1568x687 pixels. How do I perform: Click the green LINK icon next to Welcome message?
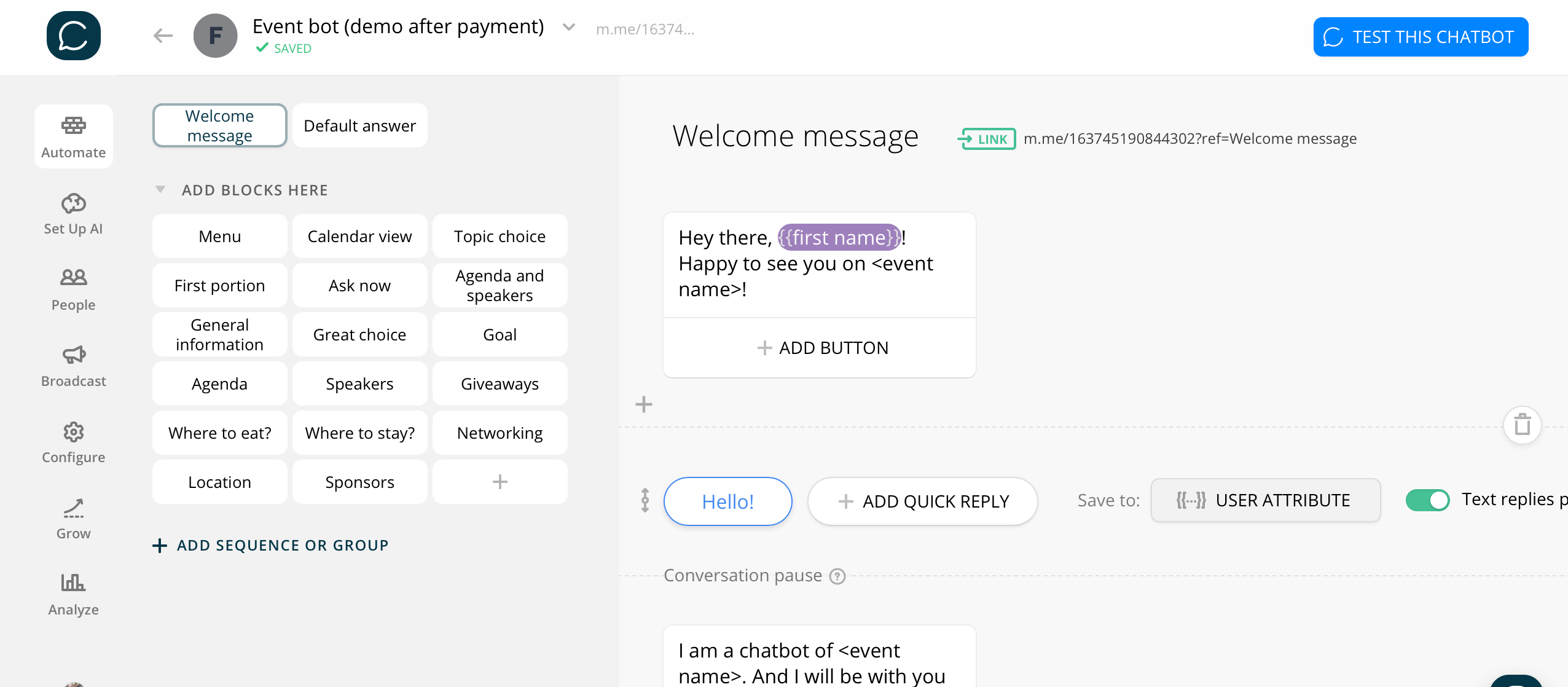point(987,138)
